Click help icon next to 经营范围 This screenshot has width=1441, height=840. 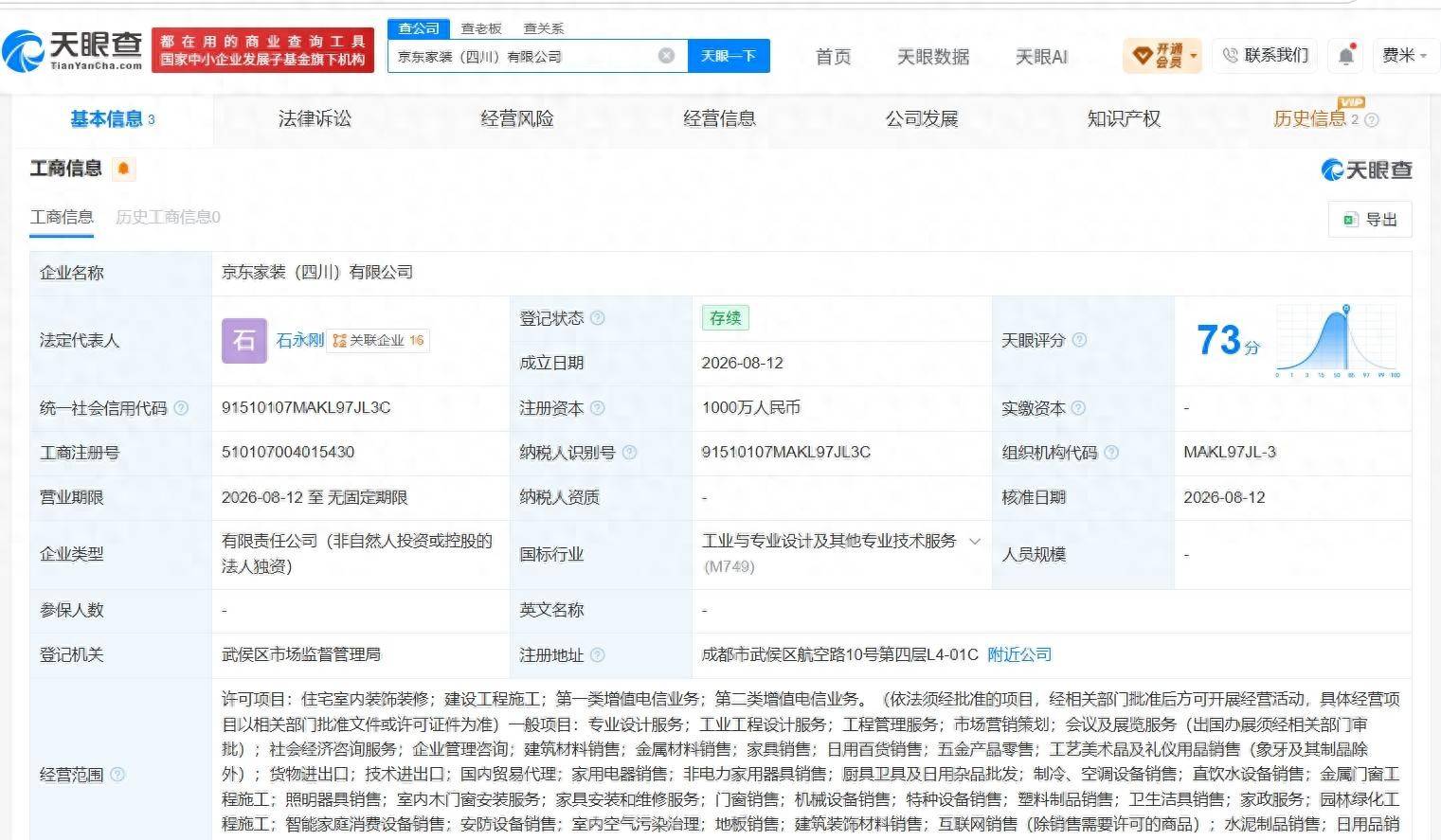[x=117, y=775]
